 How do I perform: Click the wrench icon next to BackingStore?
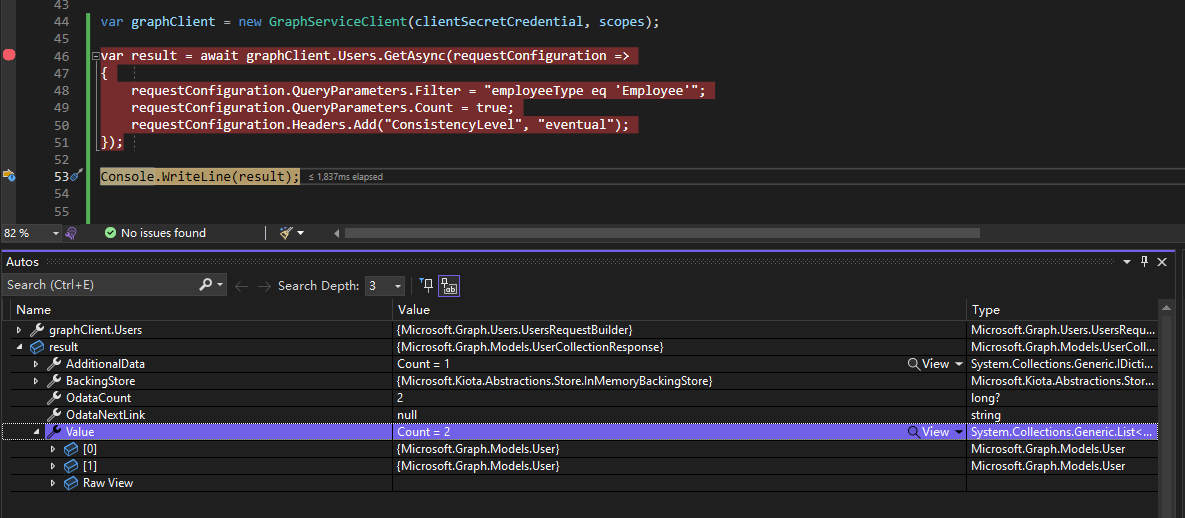pyautogui.click(x=54, y=381)
